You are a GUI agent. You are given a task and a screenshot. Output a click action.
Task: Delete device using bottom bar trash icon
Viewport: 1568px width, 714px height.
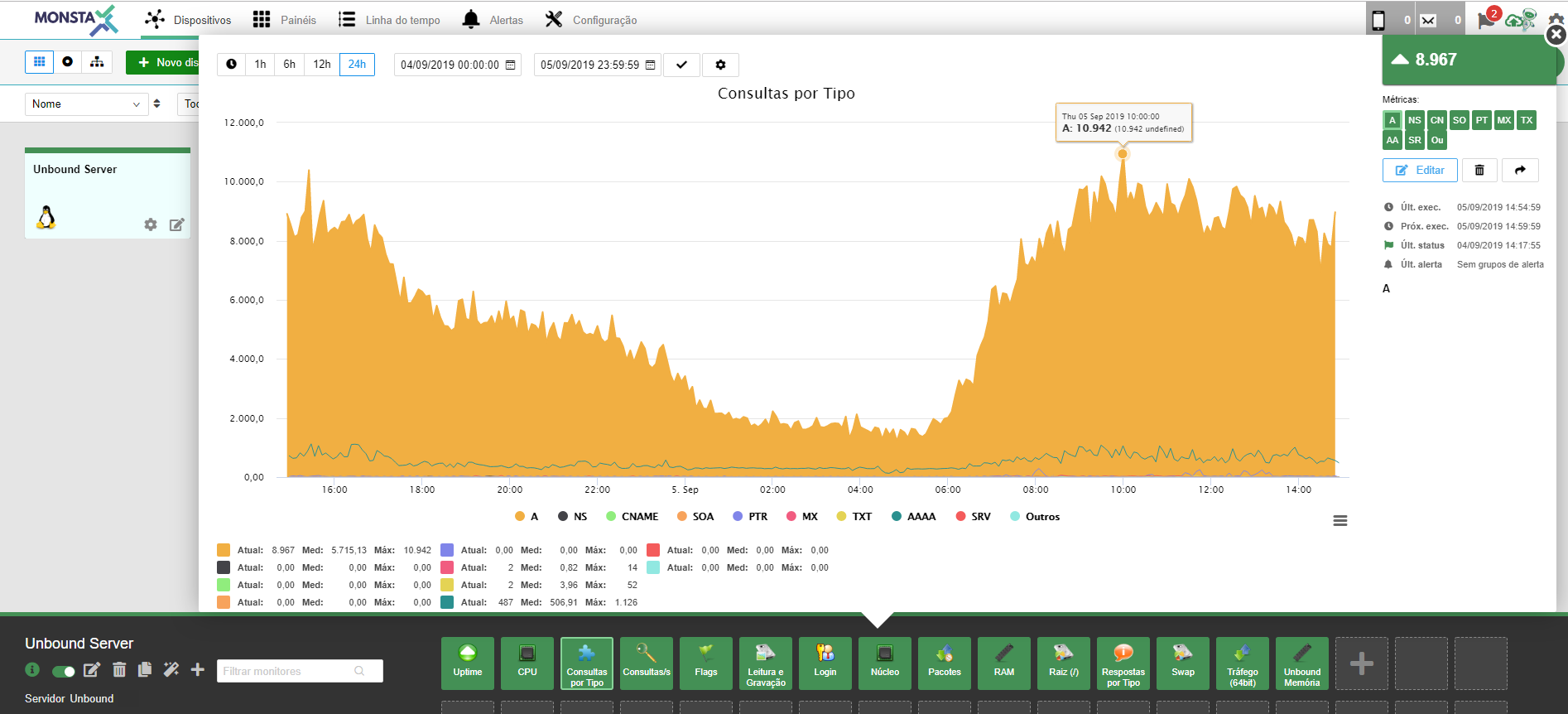pyautogui.click(x=119, y=669)
